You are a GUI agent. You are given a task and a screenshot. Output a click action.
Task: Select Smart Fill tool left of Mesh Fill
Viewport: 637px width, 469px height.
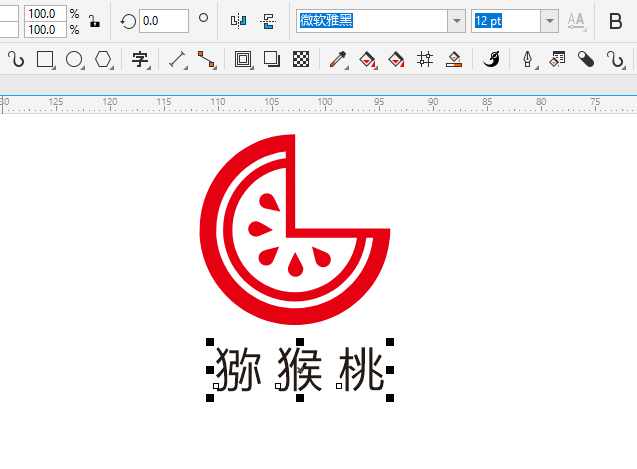[396, 60]
